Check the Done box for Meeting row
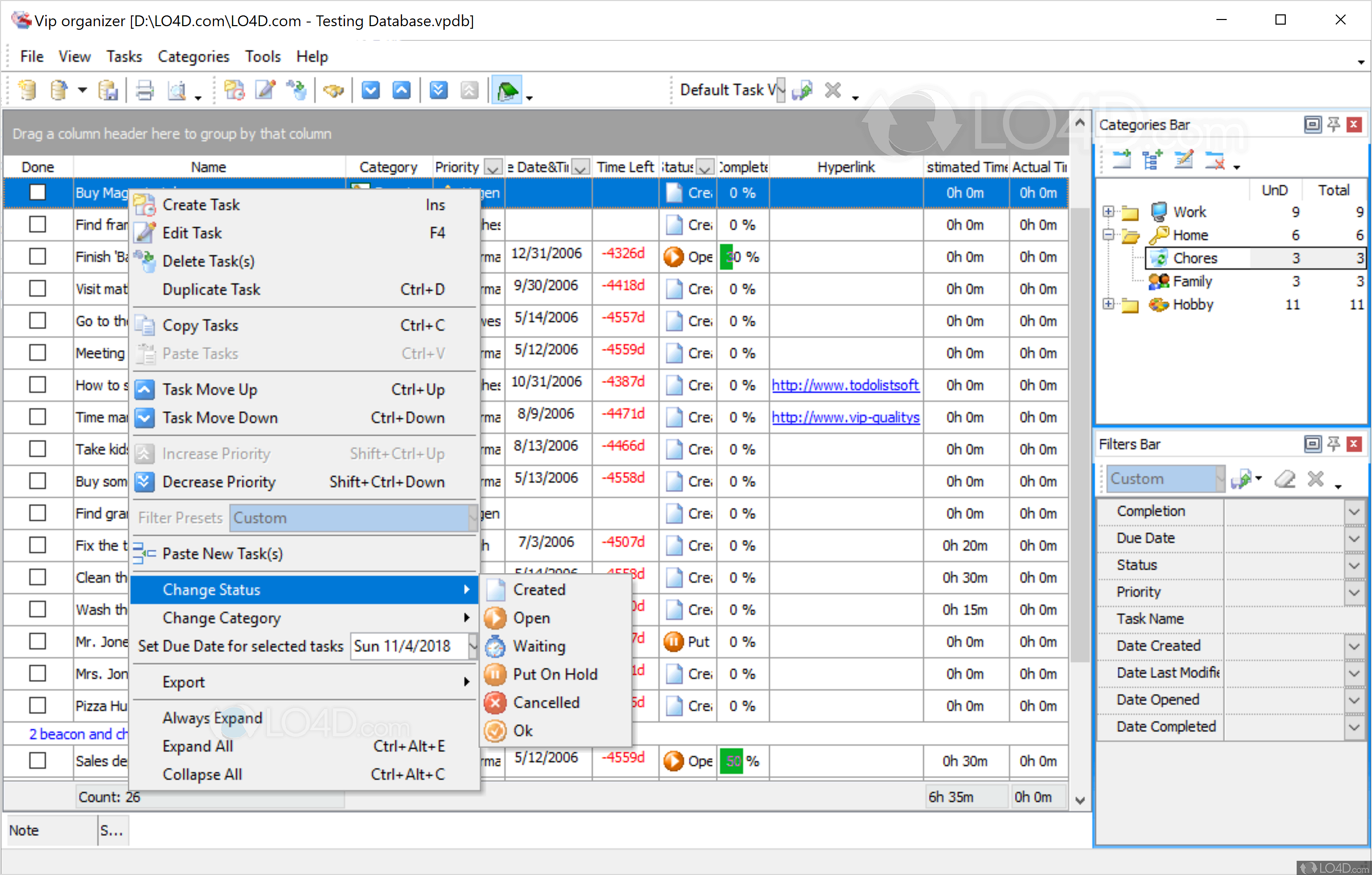 (x=37, y=353)
